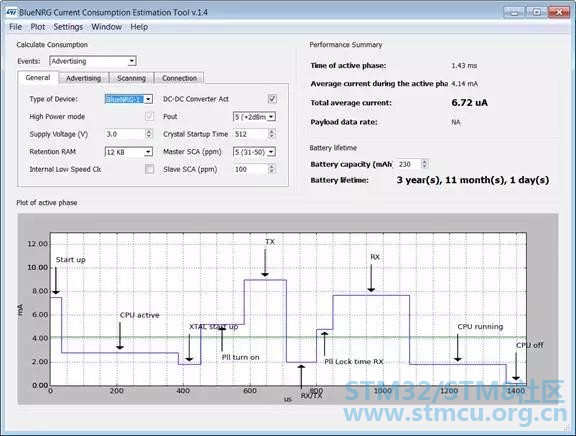Click the Total average current 6.72 uA value

pos(469,102)
